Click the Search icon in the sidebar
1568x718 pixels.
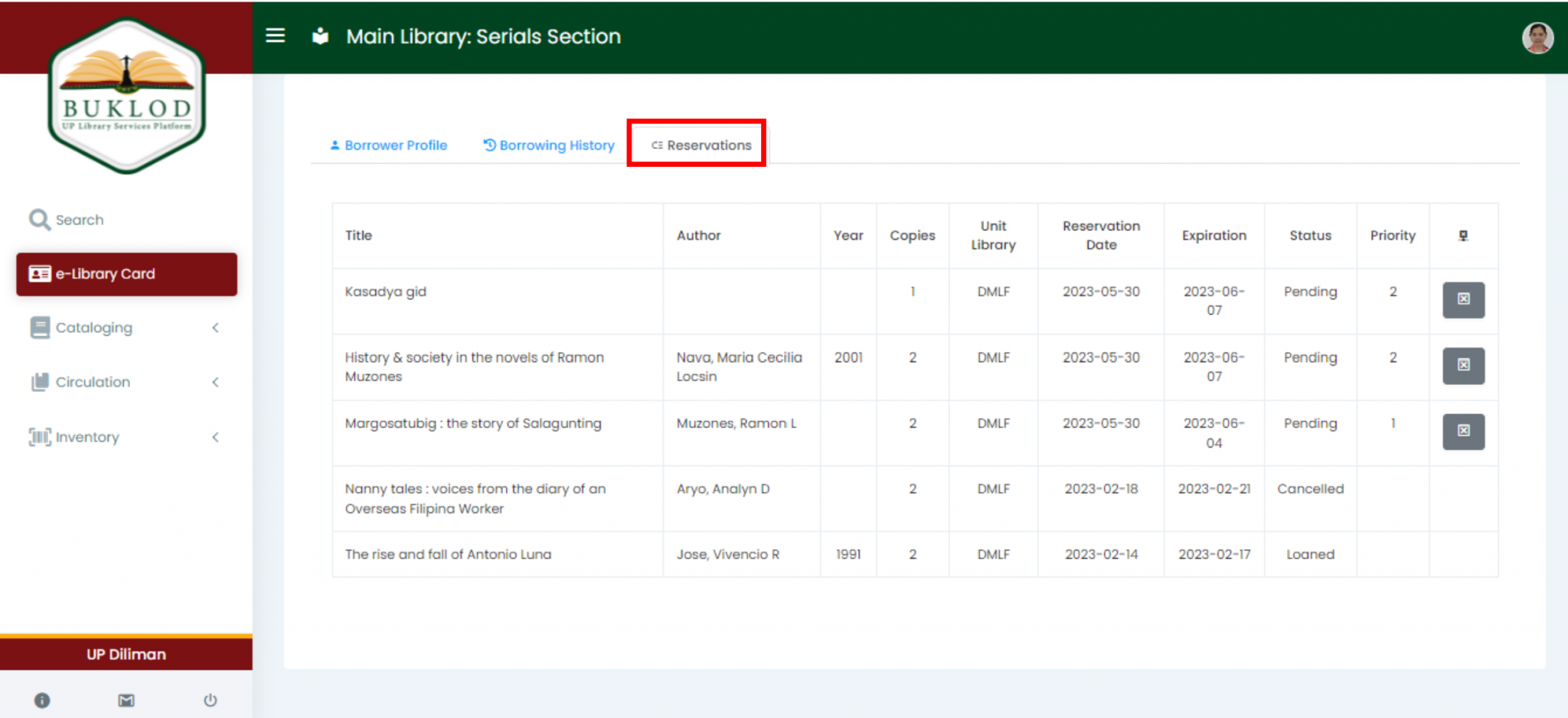pos(39,220)
